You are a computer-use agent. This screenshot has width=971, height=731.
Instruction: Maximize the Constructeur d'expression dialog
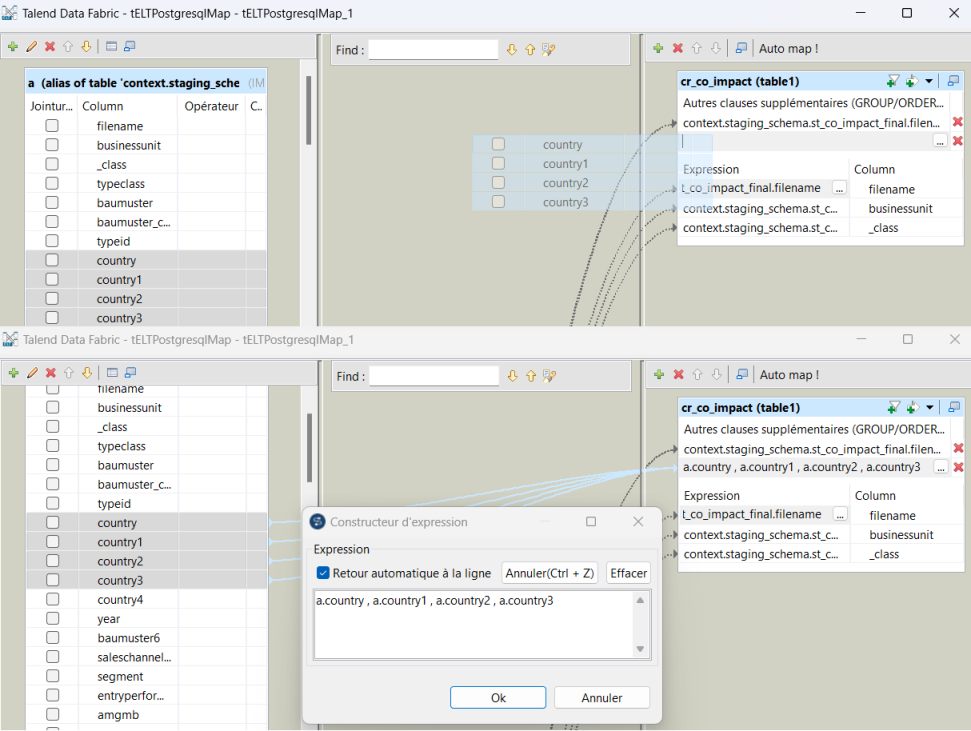click(591, 522)
